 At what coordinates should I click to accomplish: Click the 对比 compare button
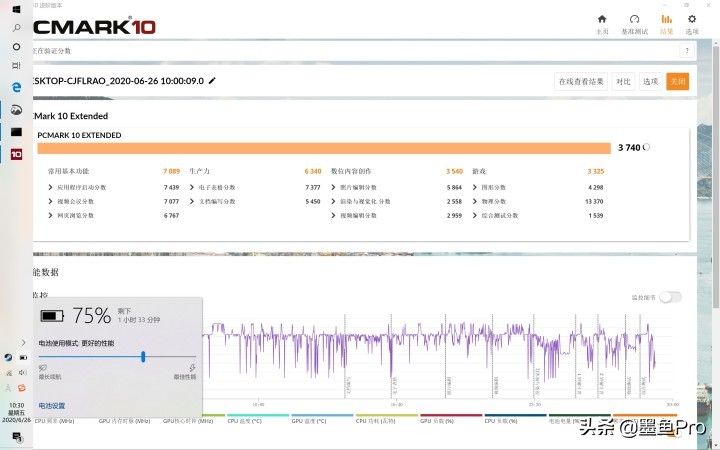point(623,81)
